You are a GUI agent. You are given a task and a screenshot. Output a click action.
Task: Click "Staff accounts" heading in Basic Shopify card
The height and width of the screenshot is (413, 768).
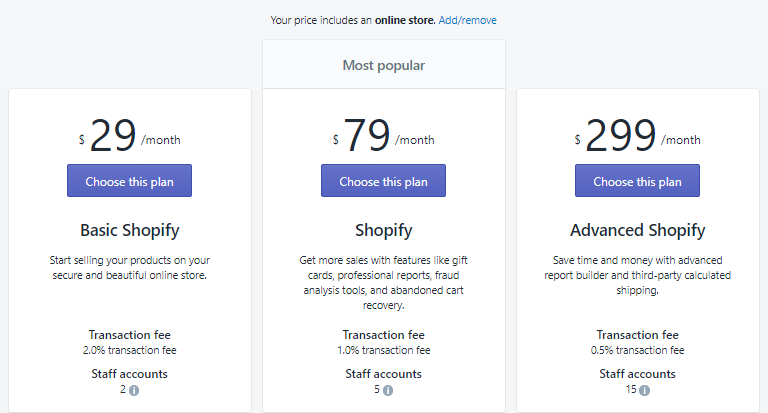(x=129, y=374)
